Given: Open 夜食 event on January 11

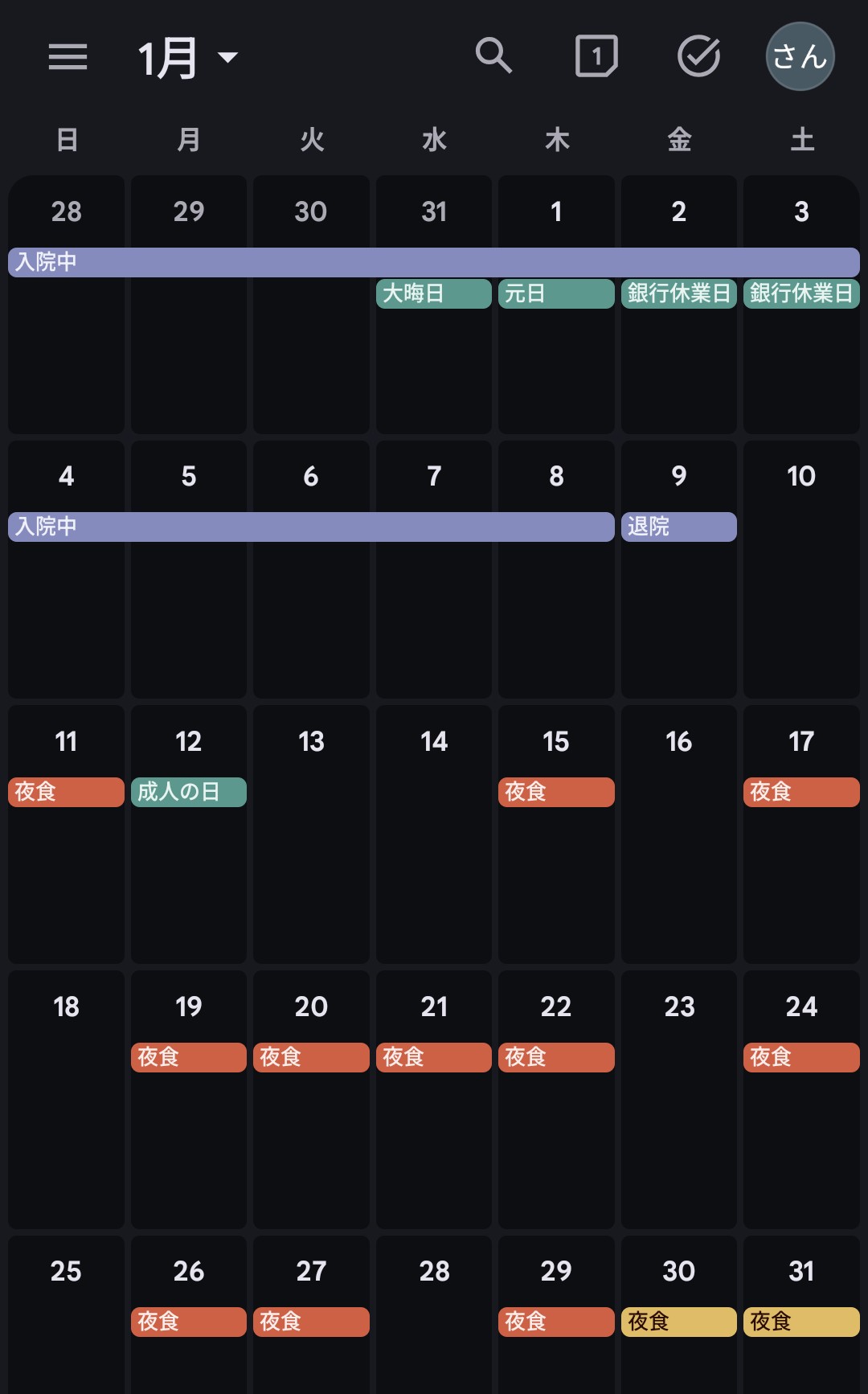Looking at the screenshot, I should point(66,792).
